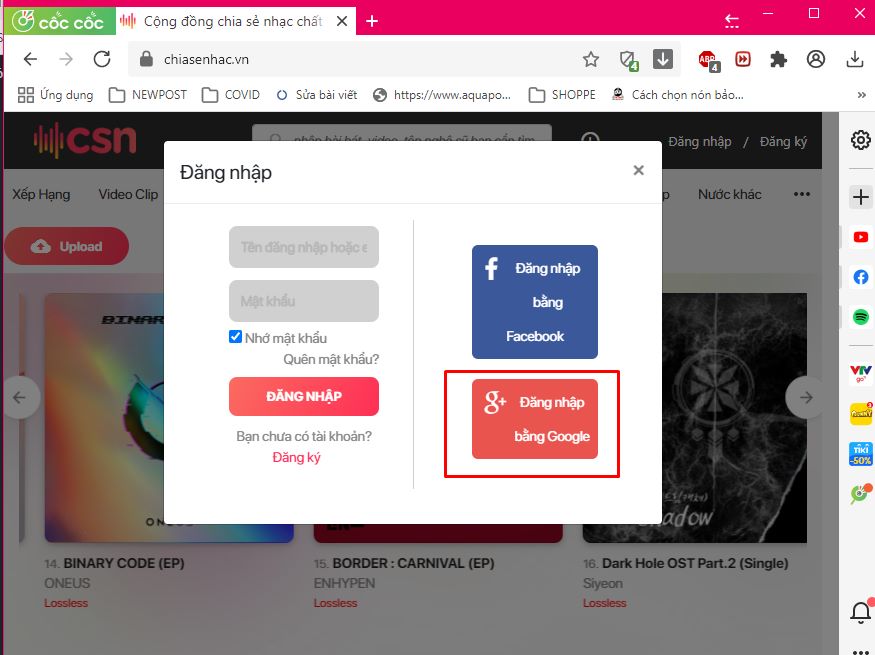Click Đăng ký link in site header

[x=783, y=142]
